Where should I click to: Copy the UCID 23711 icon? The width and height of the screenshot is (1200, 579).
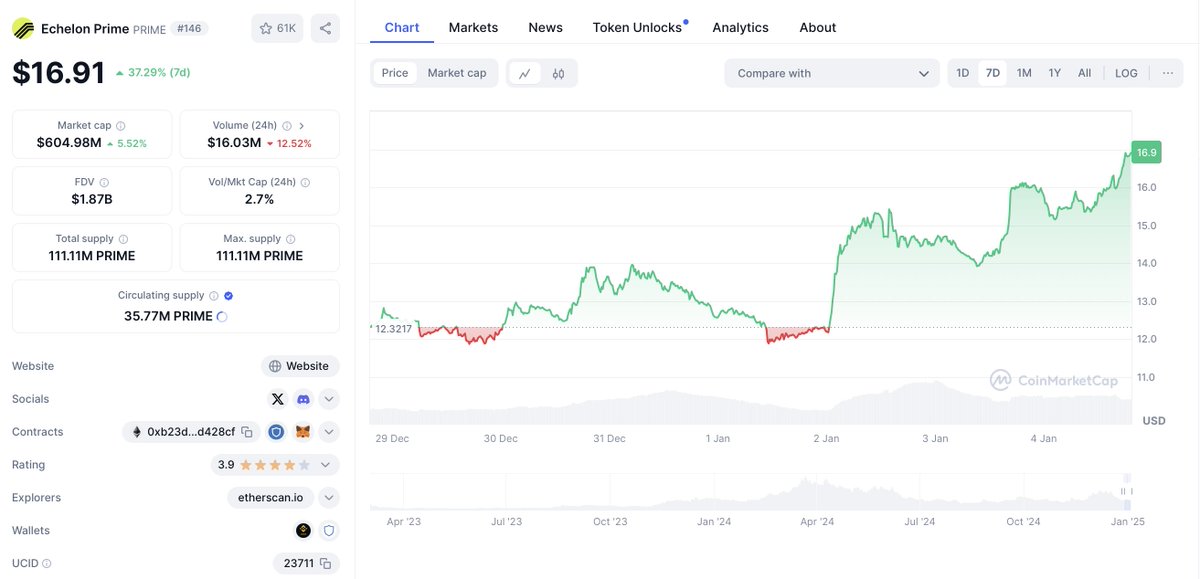325,563
